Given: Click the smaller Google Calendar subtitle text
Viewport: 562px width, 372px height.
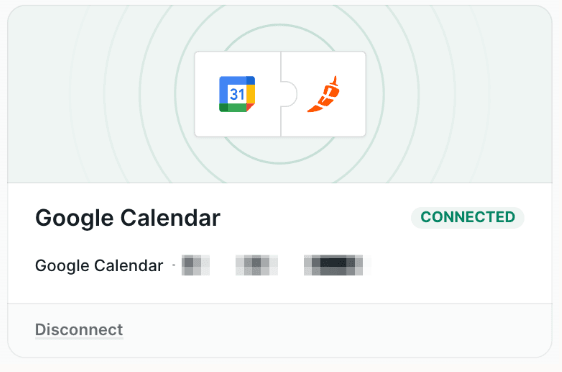Looking at the screenshot, I should tap(99, 266).
